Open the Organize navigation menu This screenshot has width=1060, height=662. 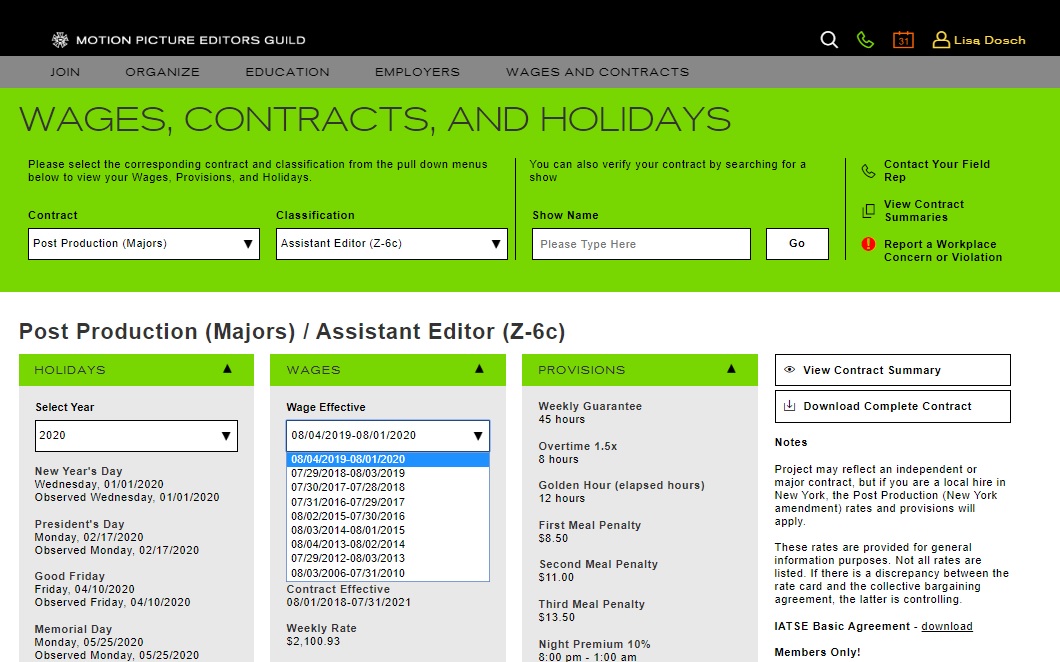162,72
